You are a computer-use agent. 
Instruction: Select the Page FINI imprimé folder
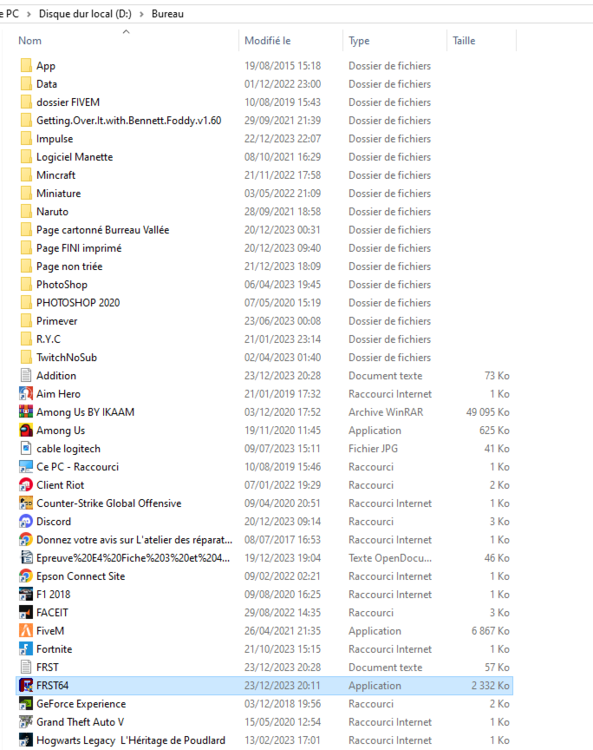(x=79, y=248)
